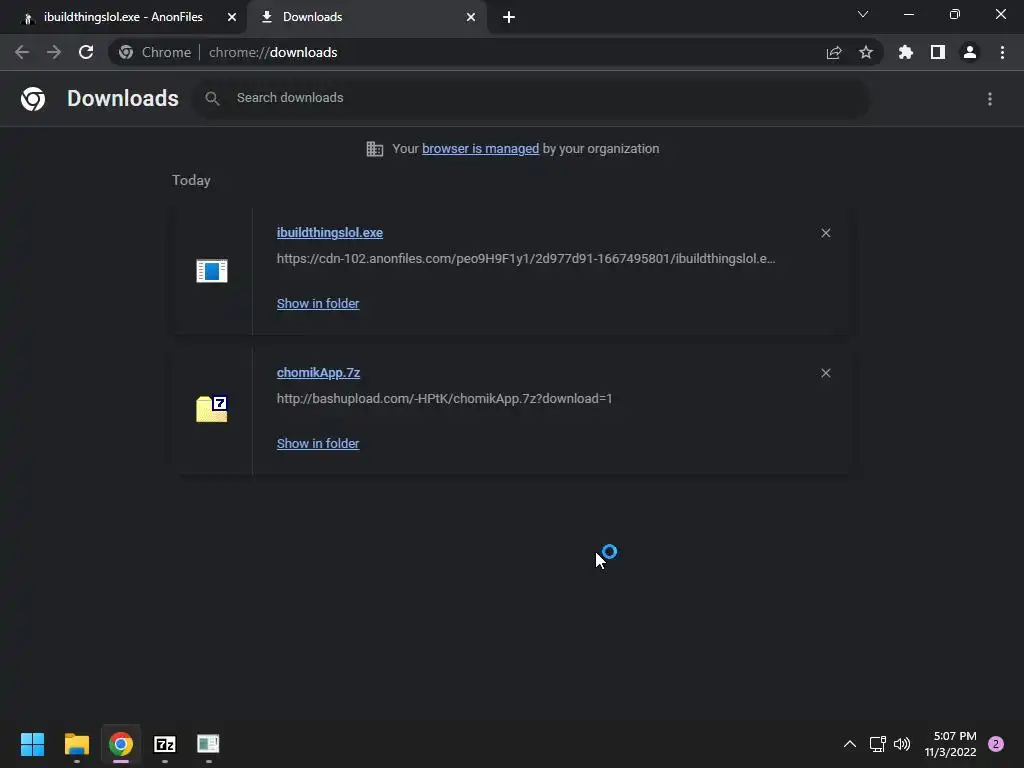
Task: Click the managed organization building icon
Action: (375, 149)
